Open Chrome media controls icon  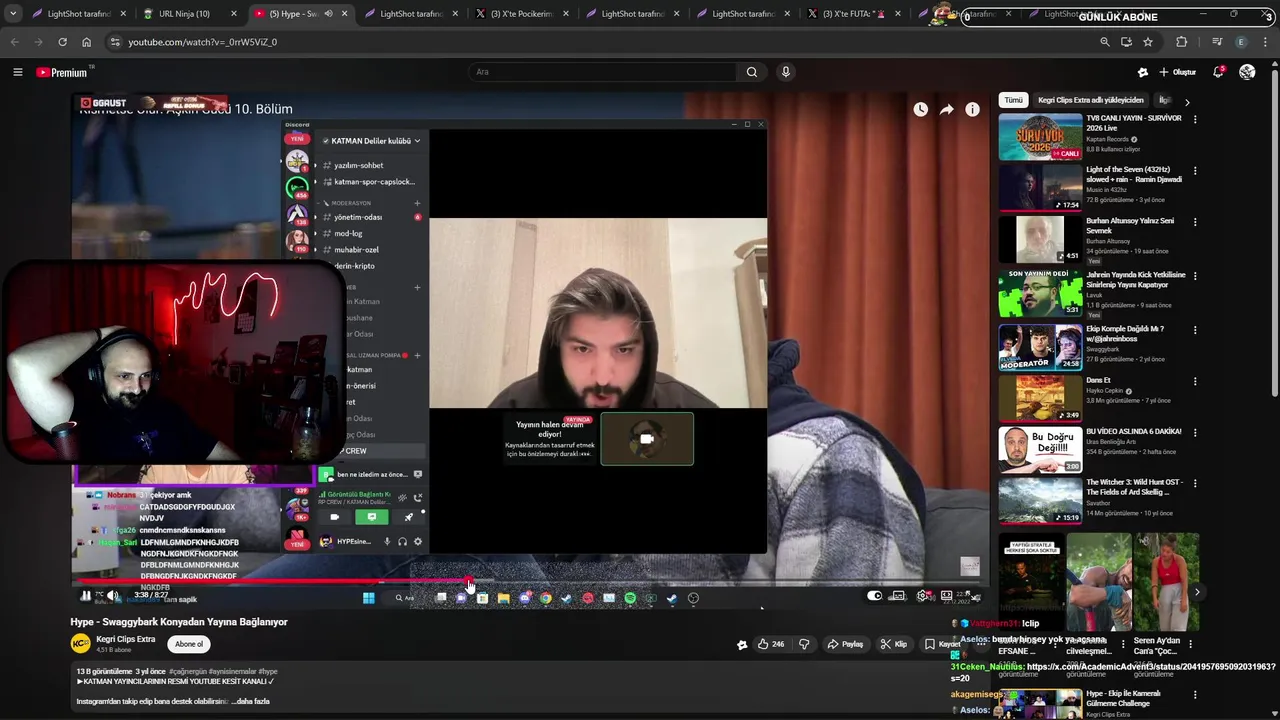tap(1216, 42)
